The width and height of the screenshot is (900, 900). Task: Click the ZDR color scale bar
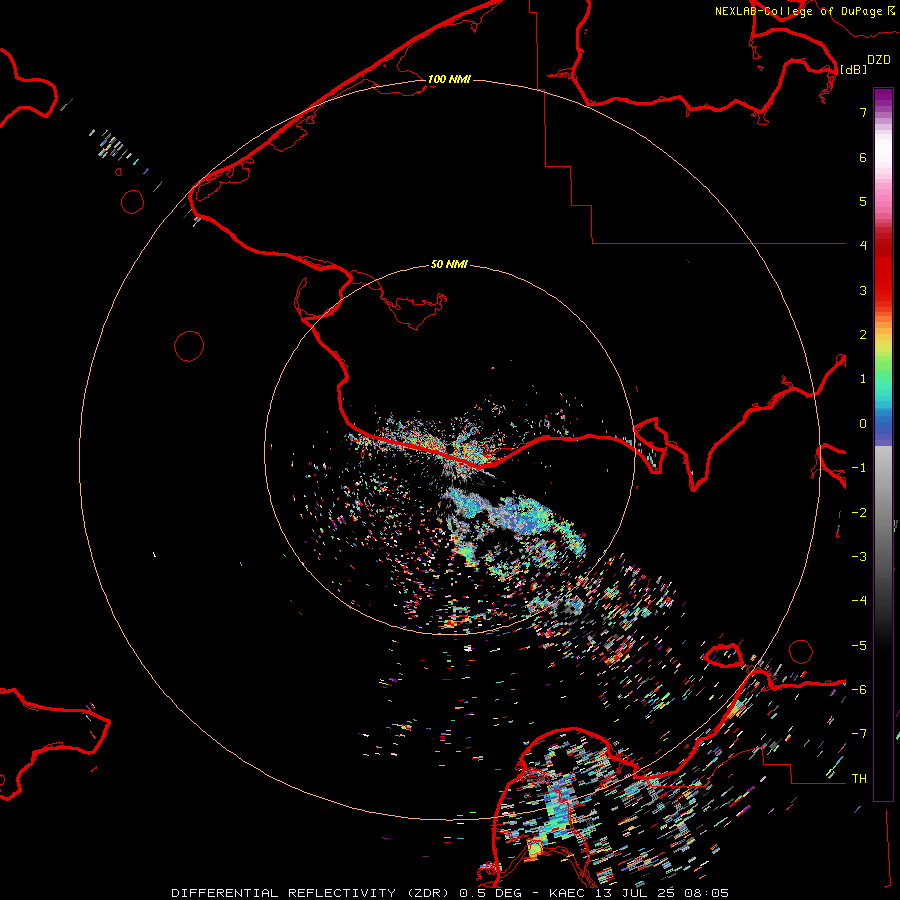(x=883, y=444)
